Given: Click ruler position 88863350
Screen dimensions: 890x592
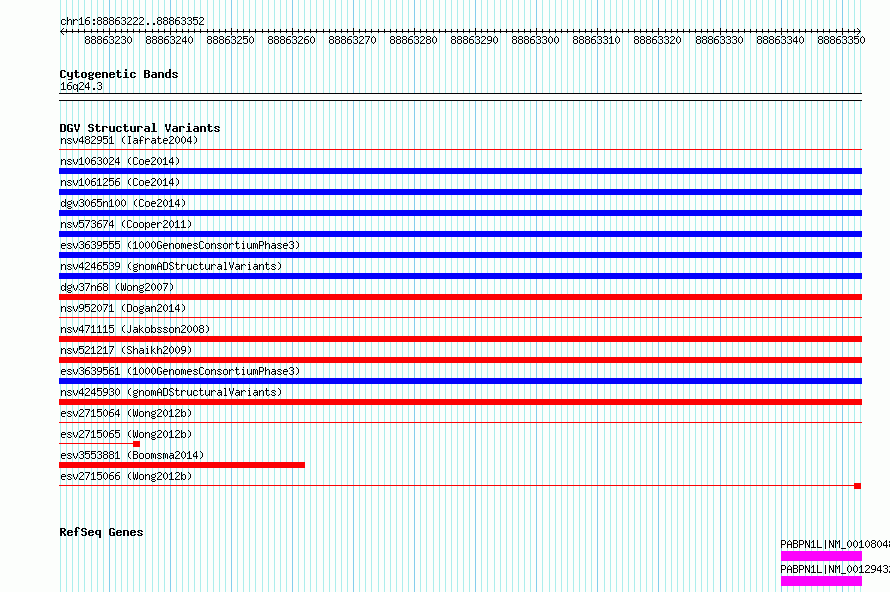Looking at the screenshot, I should 841,40.
